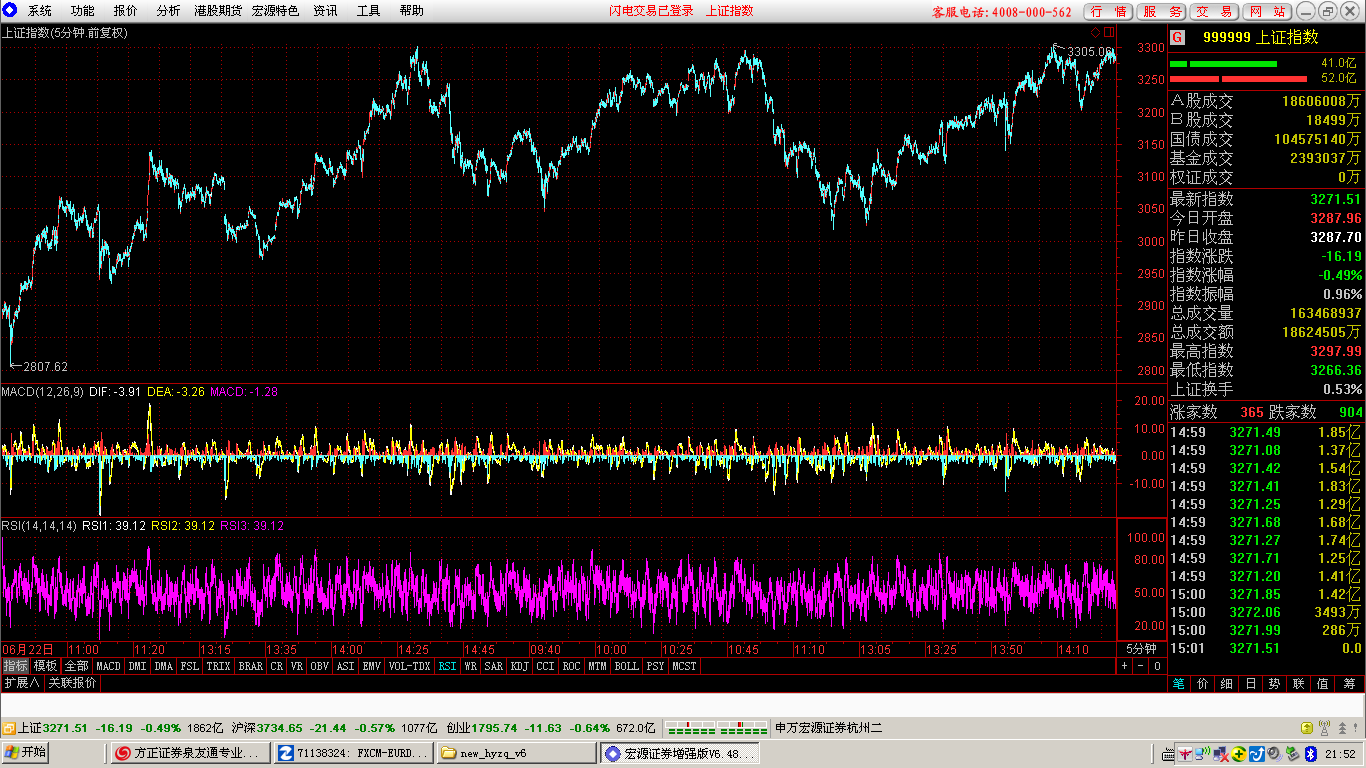The image size is (1366, 768).
Task: Expand the 扩展 panel
Action: coord(21,683)
